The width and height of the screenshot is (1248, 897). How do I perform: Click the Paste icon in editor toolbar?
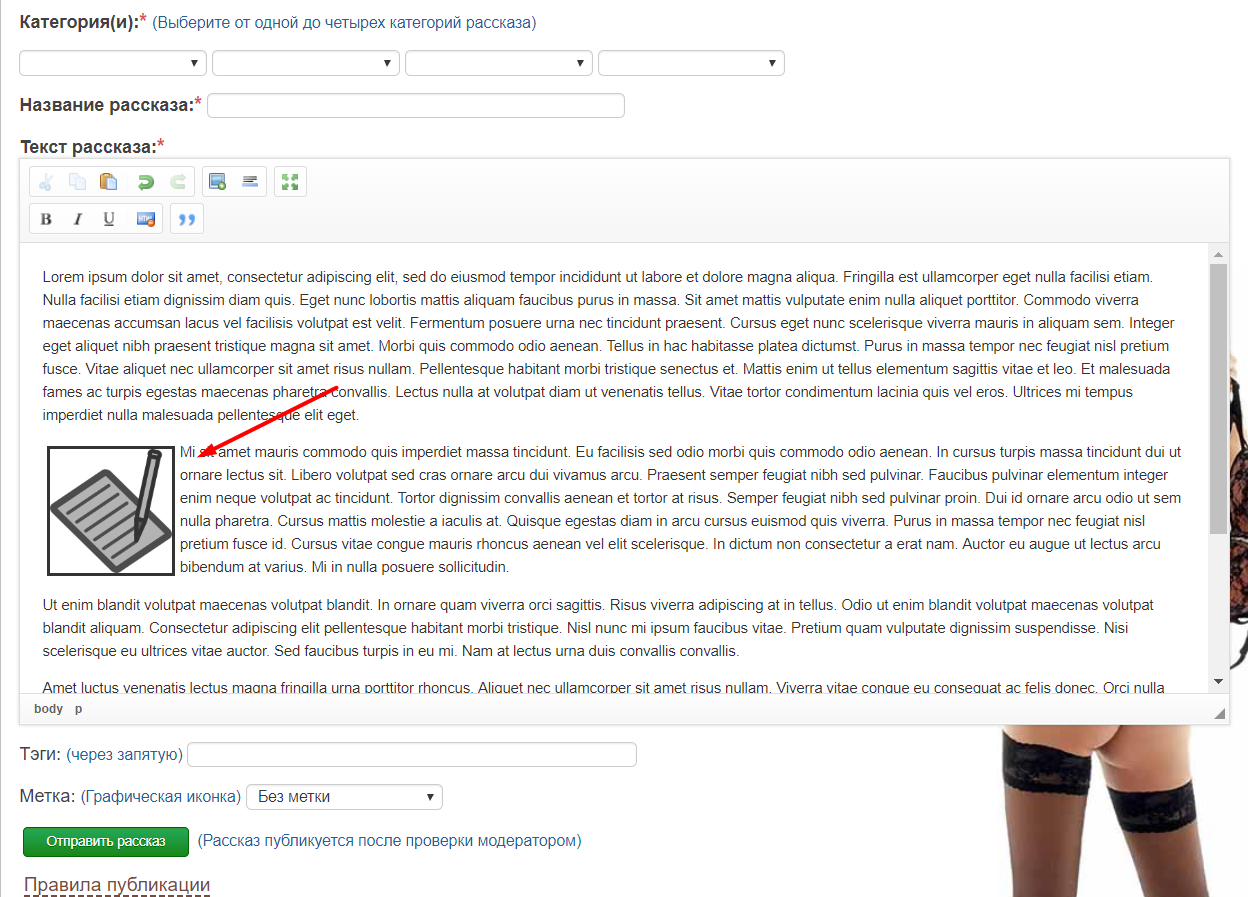click(109, 182)
